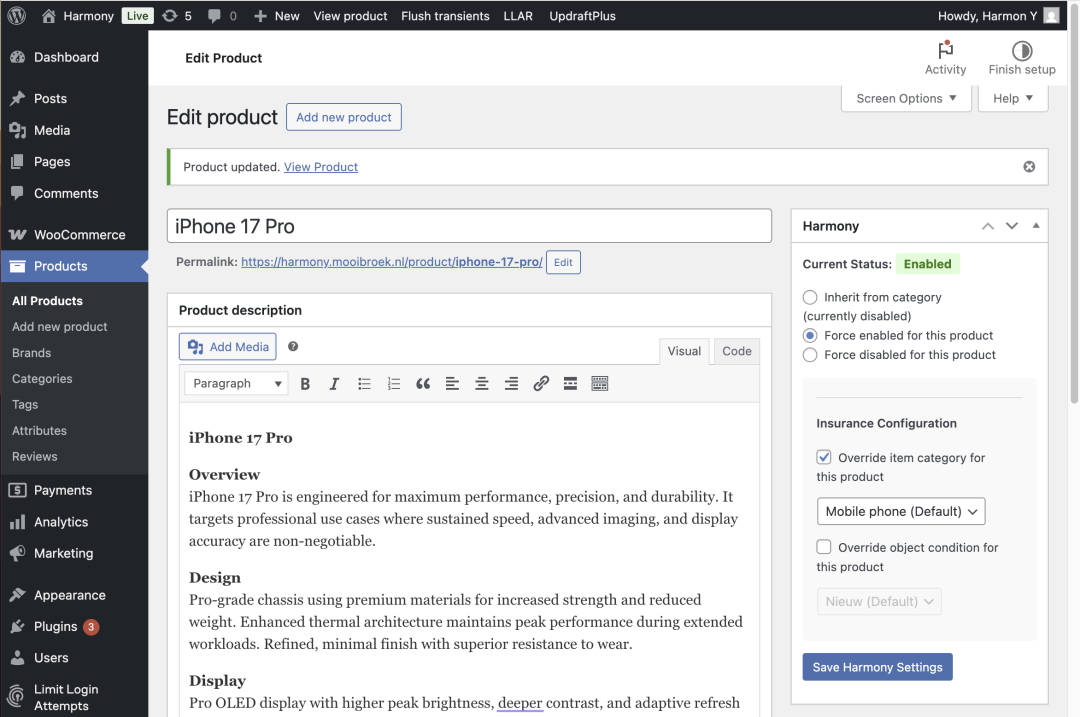The width and height of the screenshot is (1080, 717).
Task: Switch to the Code editor tab
Action: click(736, 351)
